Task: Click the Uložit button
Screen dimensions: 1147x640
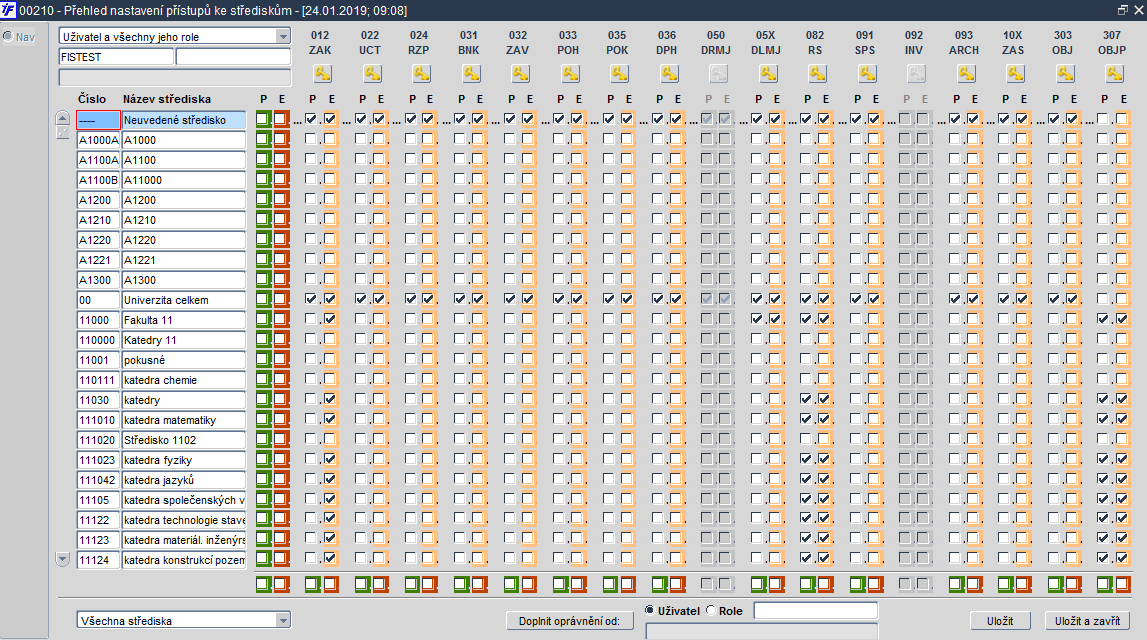Action: tap(1000, 621)
